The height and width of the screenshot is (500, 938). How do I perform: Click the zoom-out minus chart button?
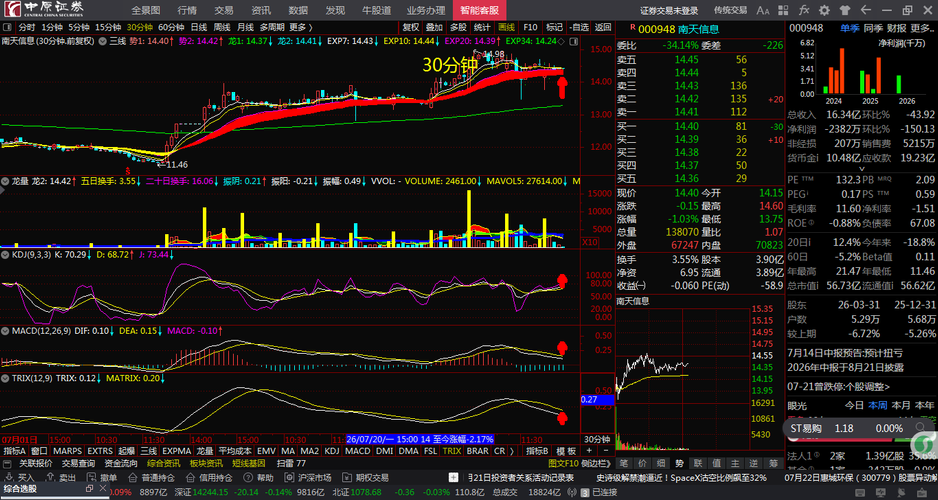605,450
